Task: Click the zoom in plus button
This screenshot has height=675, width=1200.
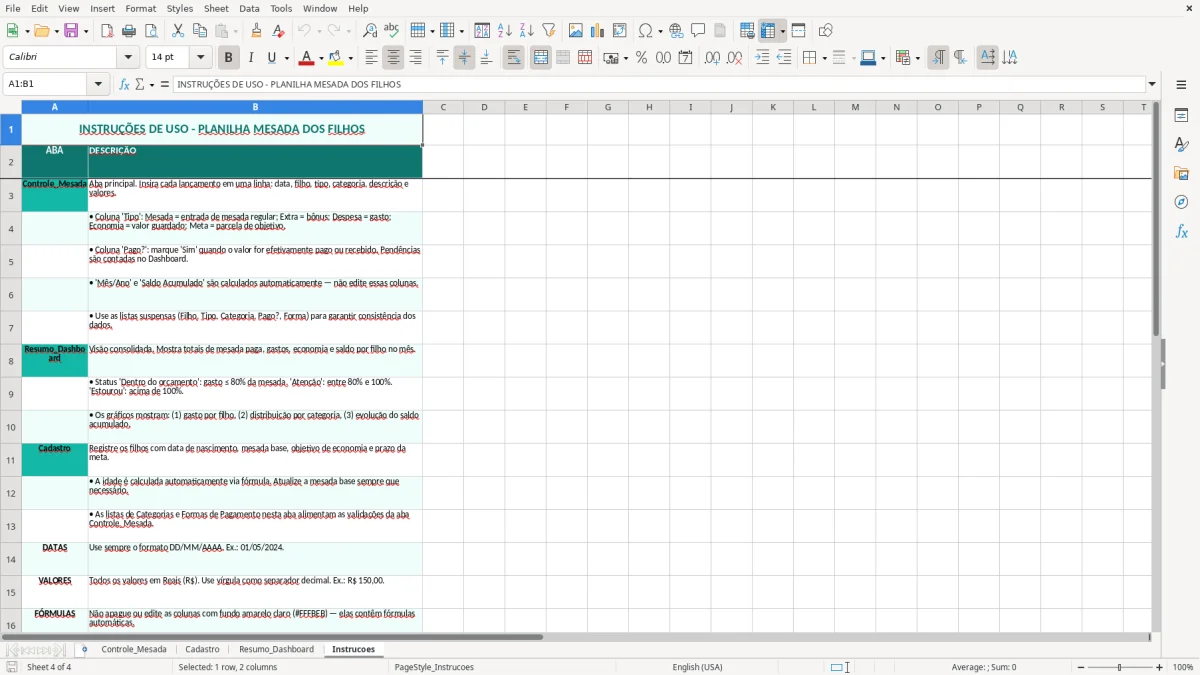Action: tap(1160, 667)
